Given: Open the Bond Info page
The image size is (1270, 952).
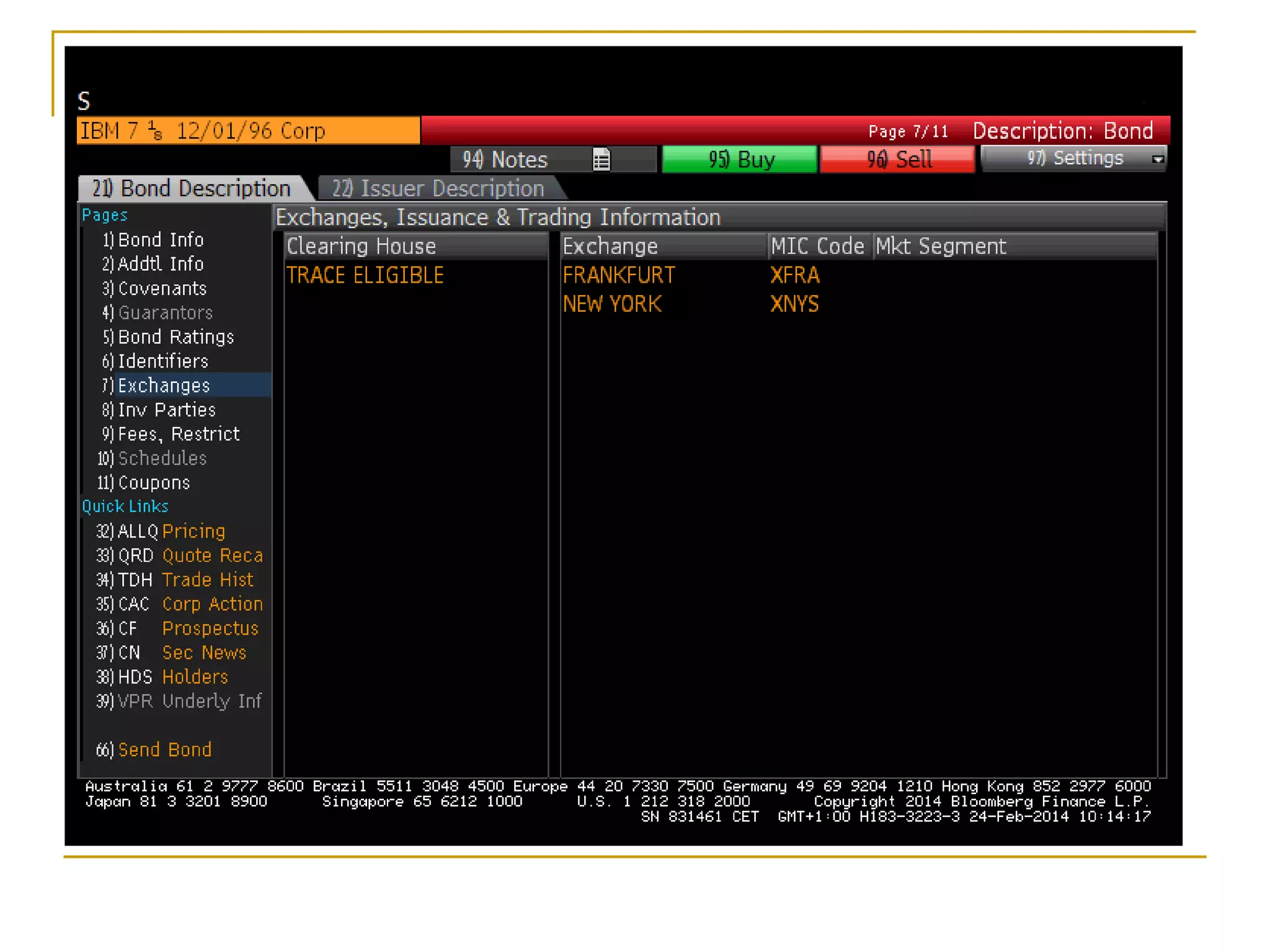Looking at the screenshot, I should pyautogui.click(x=160, y=240).
